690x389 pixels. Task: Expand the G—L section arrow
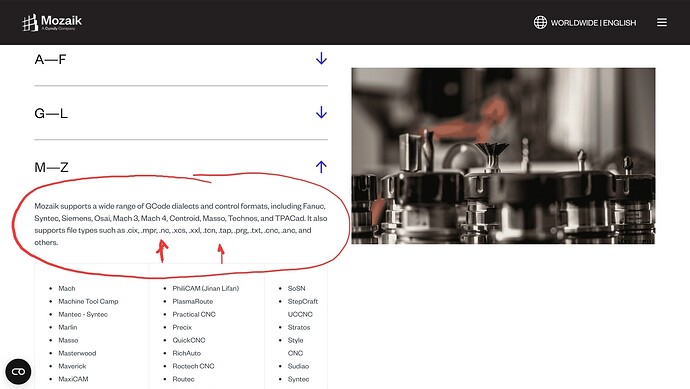(321, 113)
